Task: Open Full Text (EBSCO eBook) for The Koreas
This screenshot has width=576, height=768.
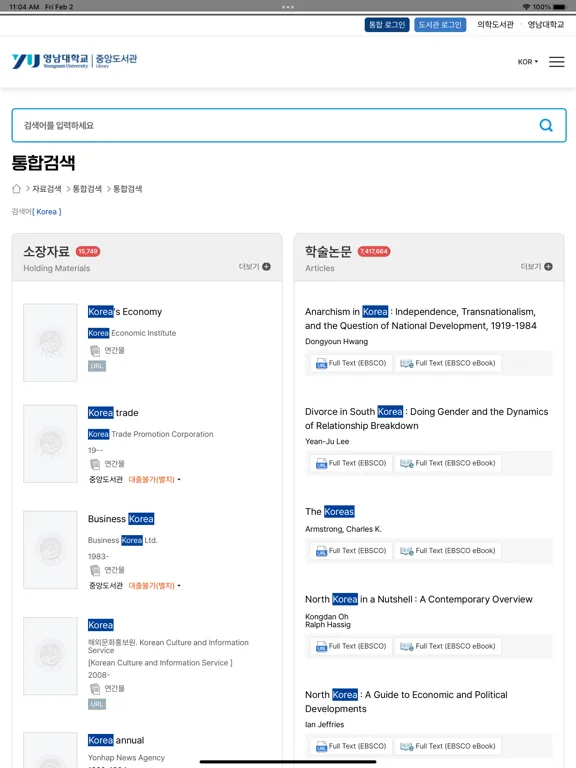Action: coord(448,551)
